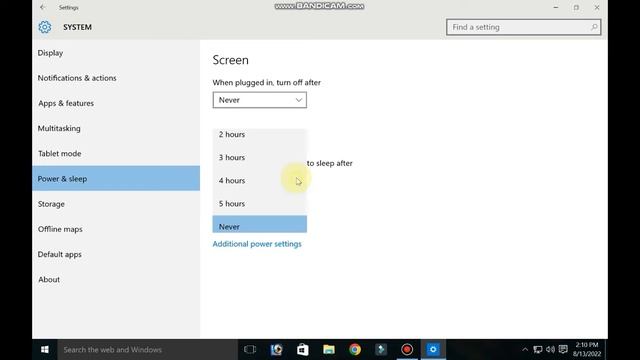Go to Notifications & actions
This screenshot has width=640, height=360.
(116, 78)
